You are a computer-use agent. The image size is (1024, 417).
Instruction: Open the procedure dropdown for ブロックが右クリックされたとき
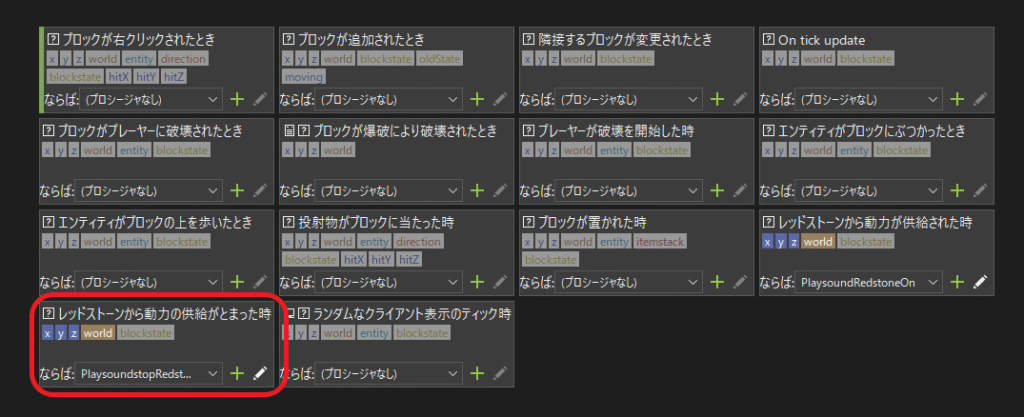[x=151, y=99]
